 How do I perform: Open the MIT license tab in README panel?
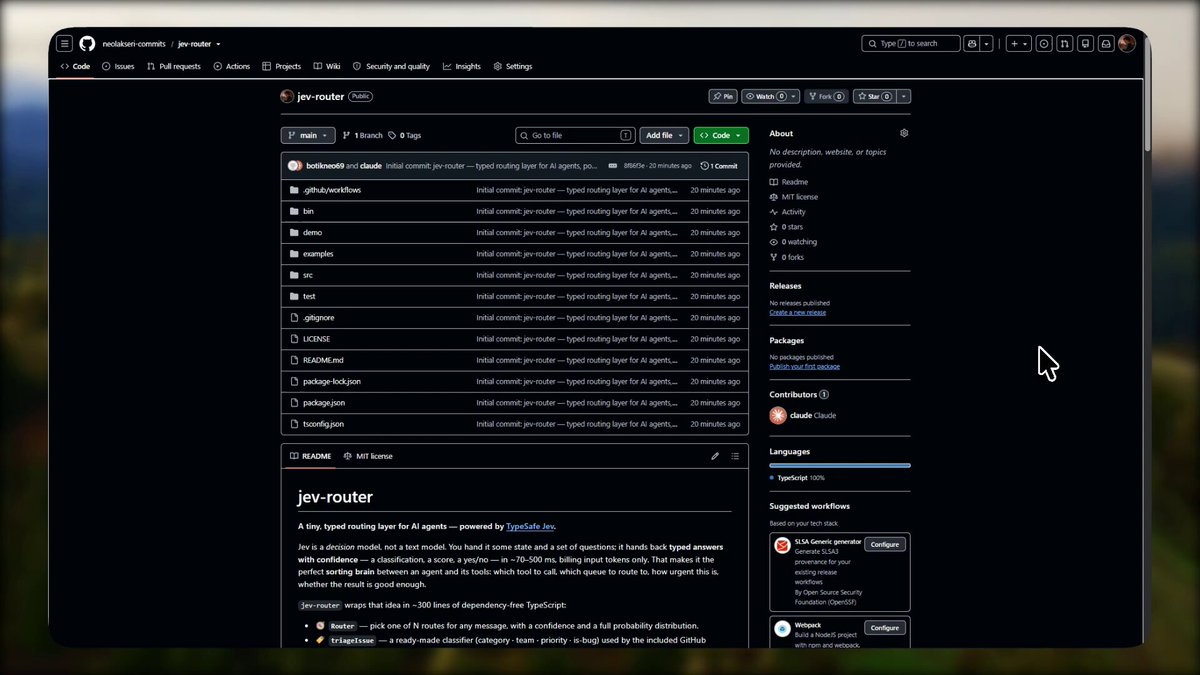coord(368,456)
